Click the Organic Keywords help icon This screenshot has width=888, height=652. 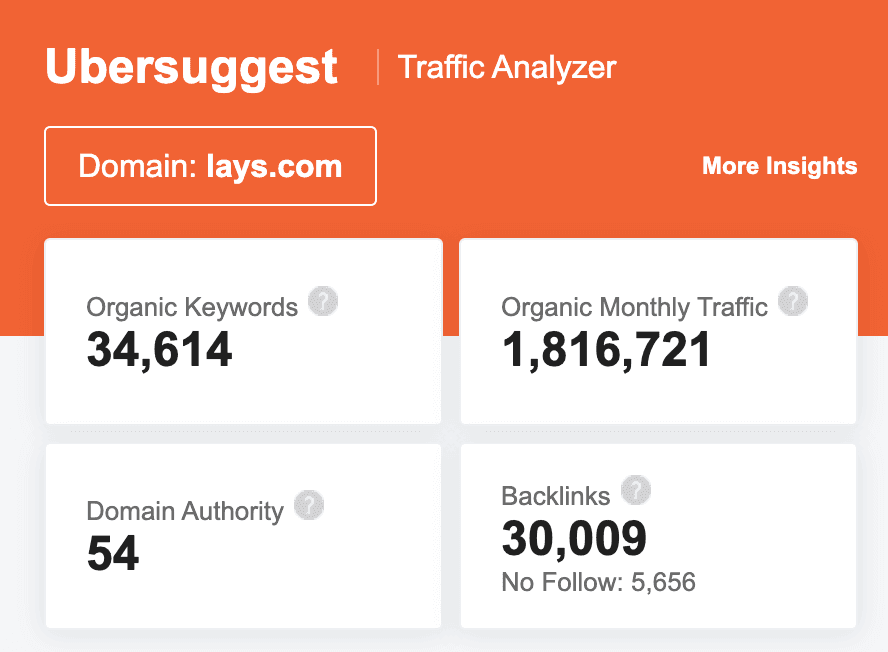tap(323, 301)
